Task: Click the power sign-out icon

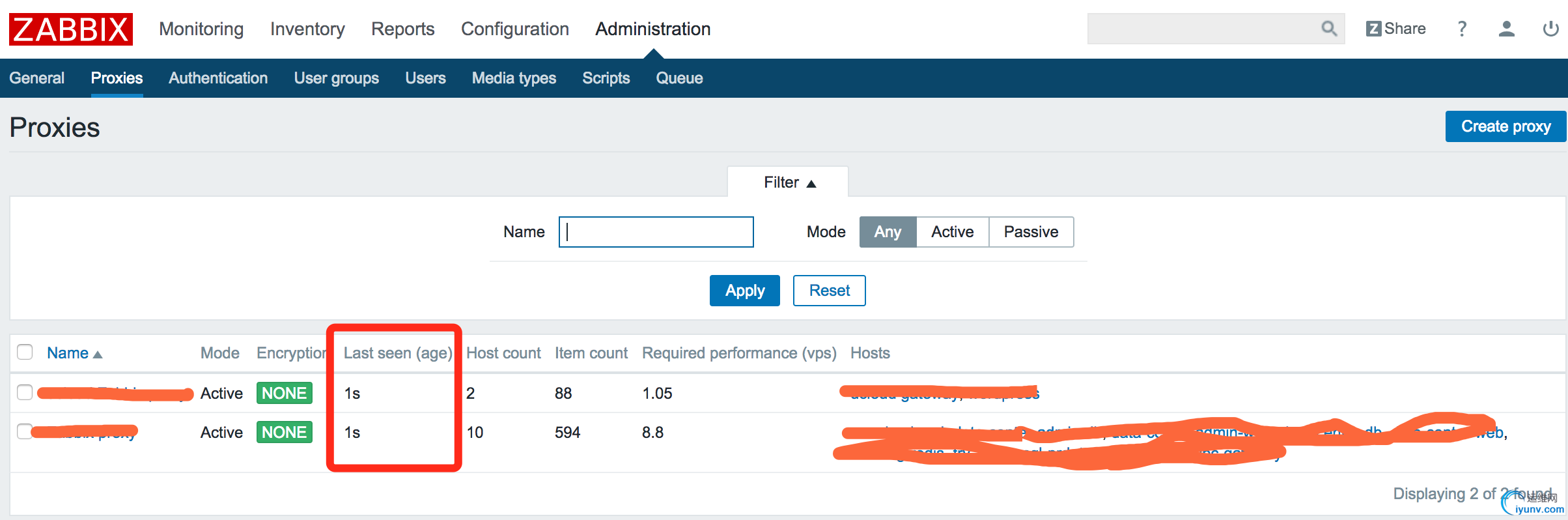Action: 1550,29
